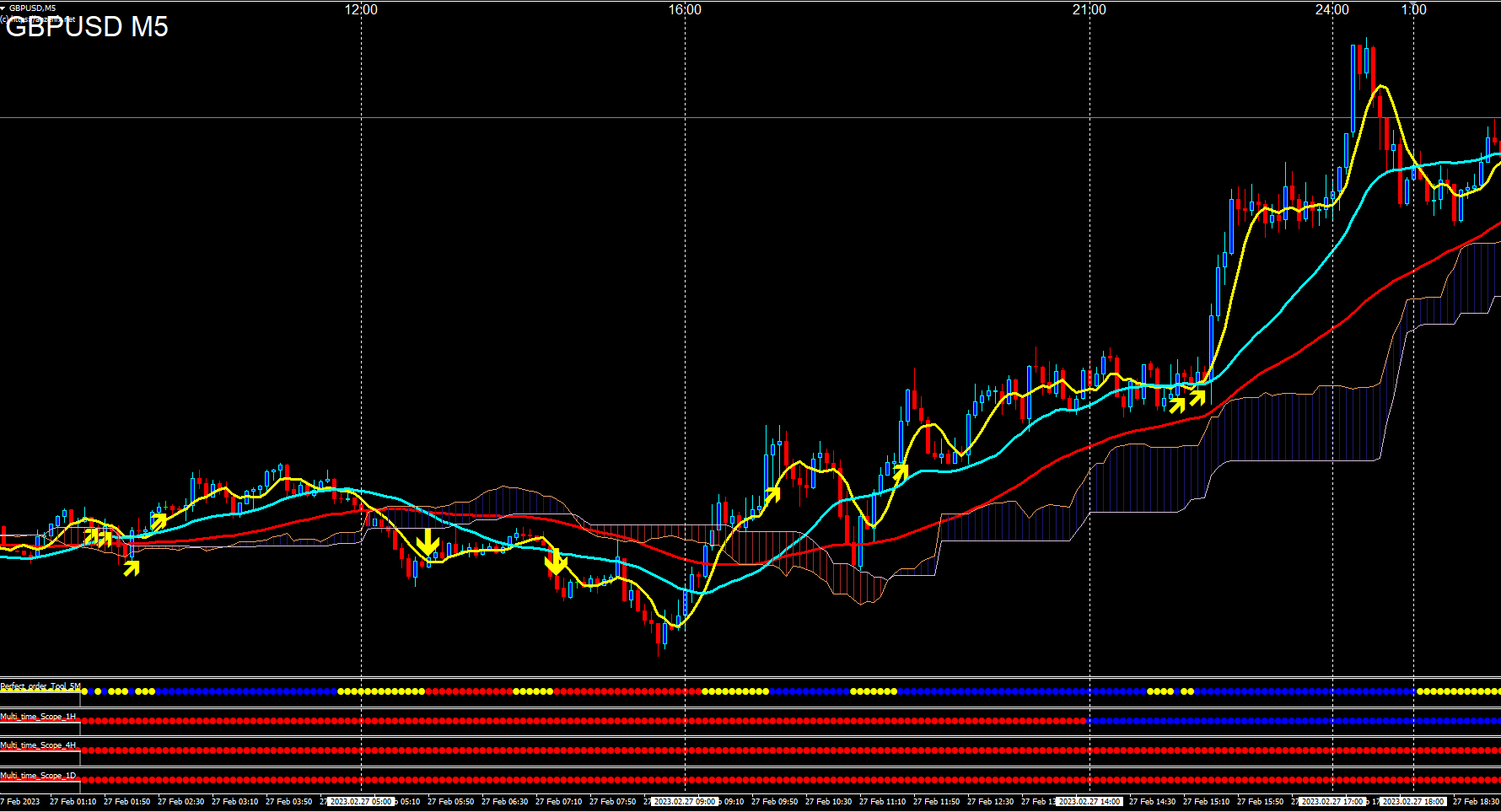
Task: Select the 2023.02.27 05:00 time-axis marker
Action: coord(359,802)
